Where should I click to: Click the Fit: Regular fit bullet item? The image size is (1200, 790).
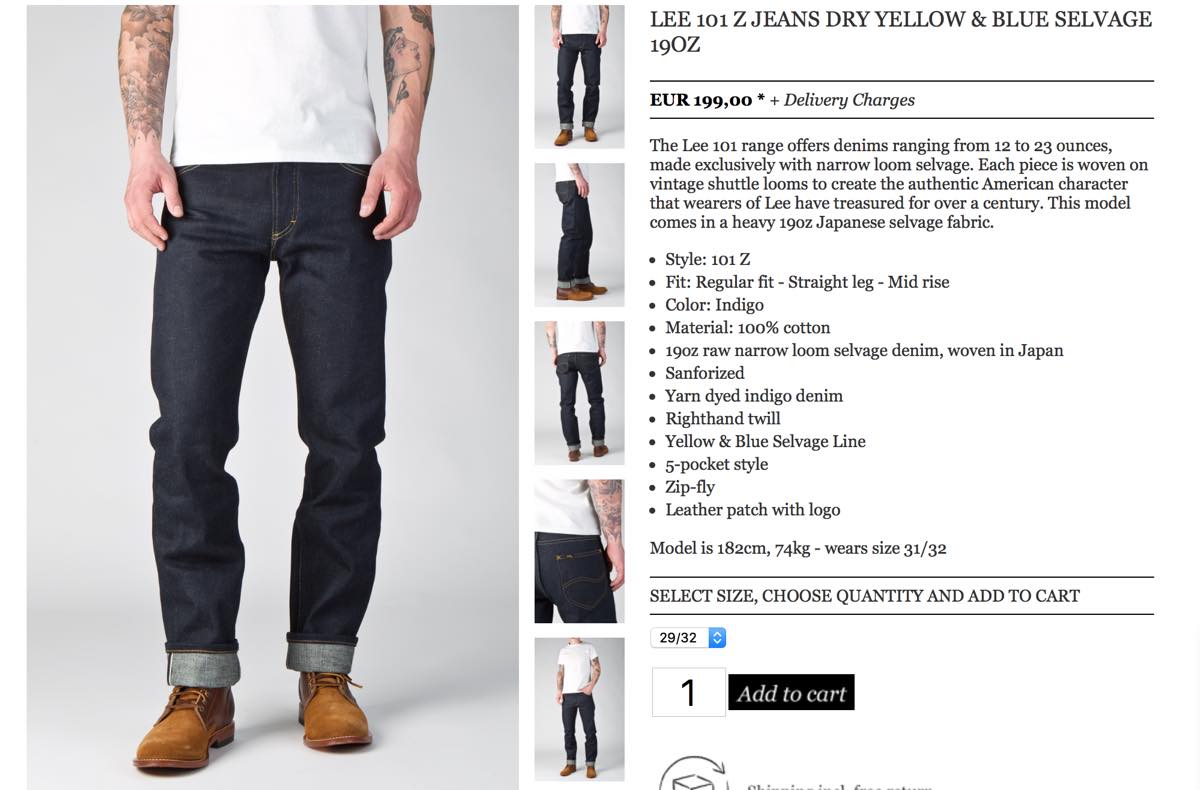pyautogui.click(x=807, y=282)
